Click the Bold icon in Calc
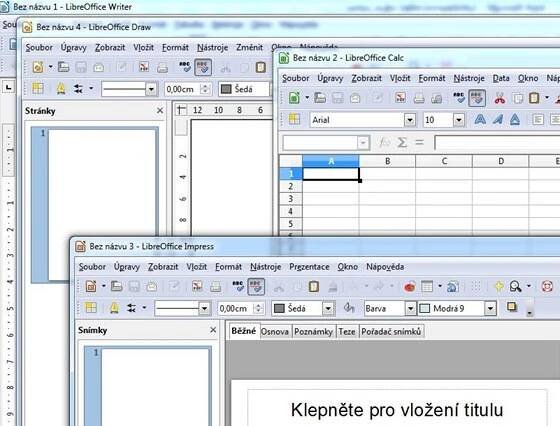The image size is (560, 426). coord(480,120)
